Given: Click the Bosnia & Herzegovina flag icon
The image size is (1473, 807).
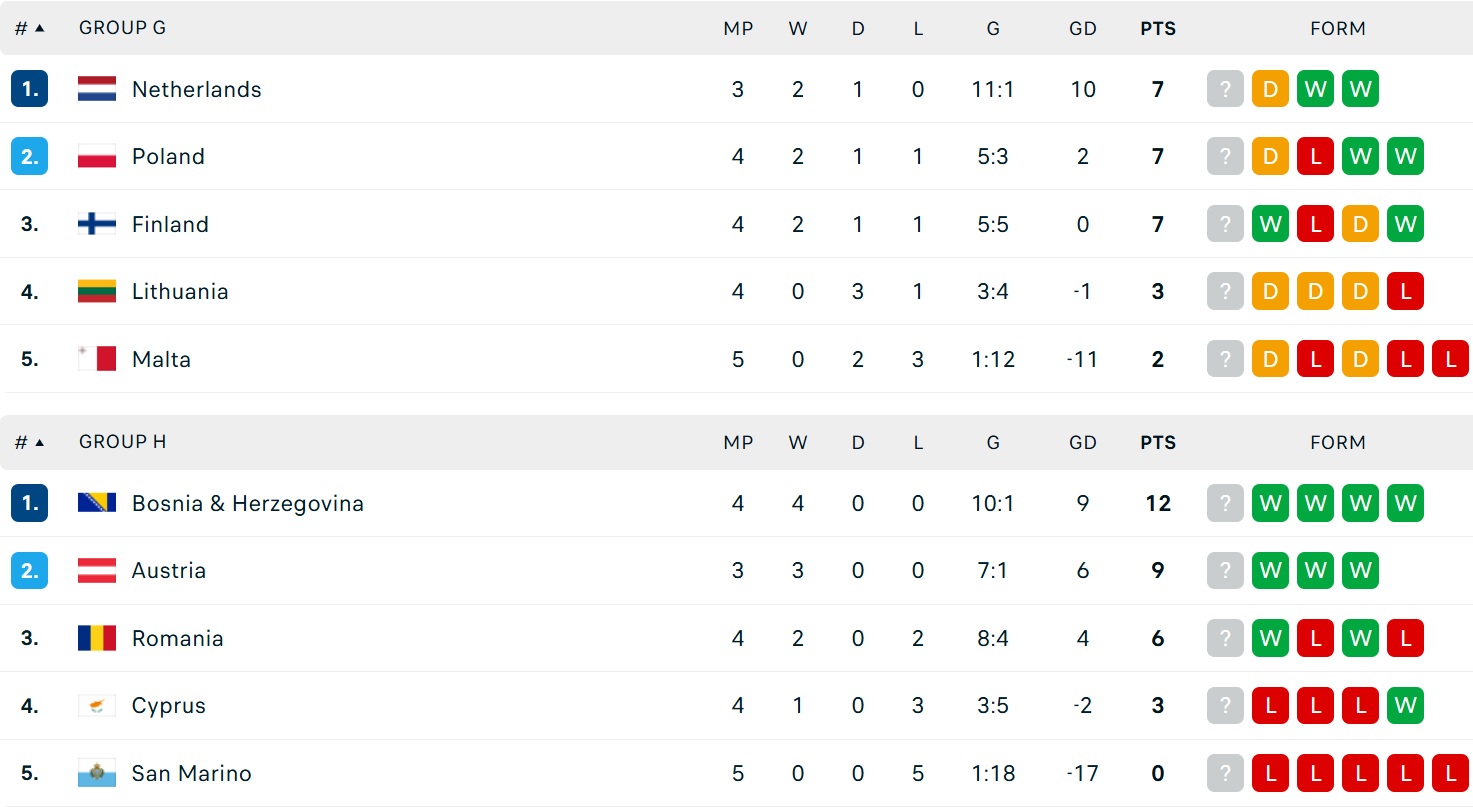Looking at the screenshot, I should click(97, 503).
